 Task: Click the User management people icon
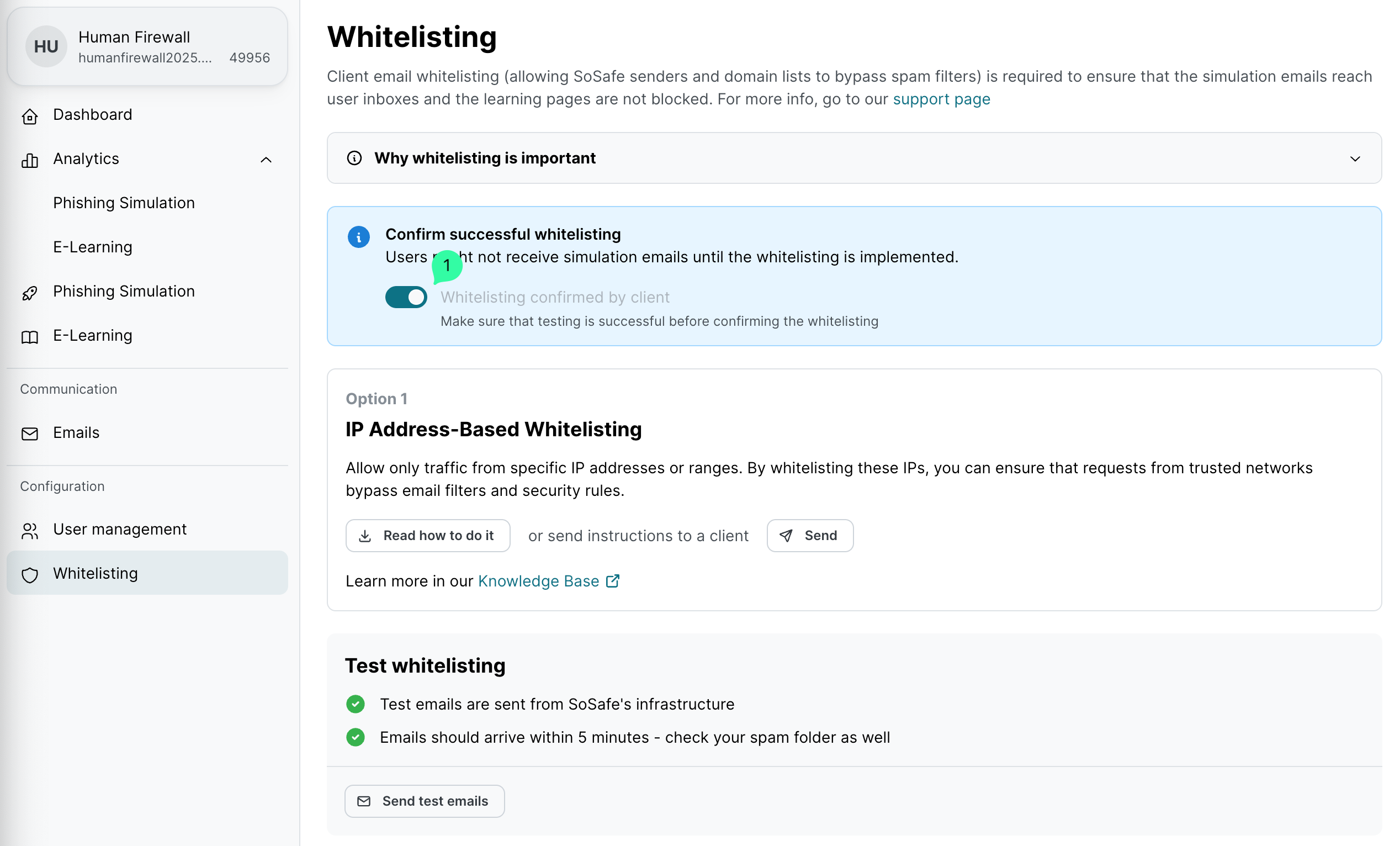[x=30, y=531]
